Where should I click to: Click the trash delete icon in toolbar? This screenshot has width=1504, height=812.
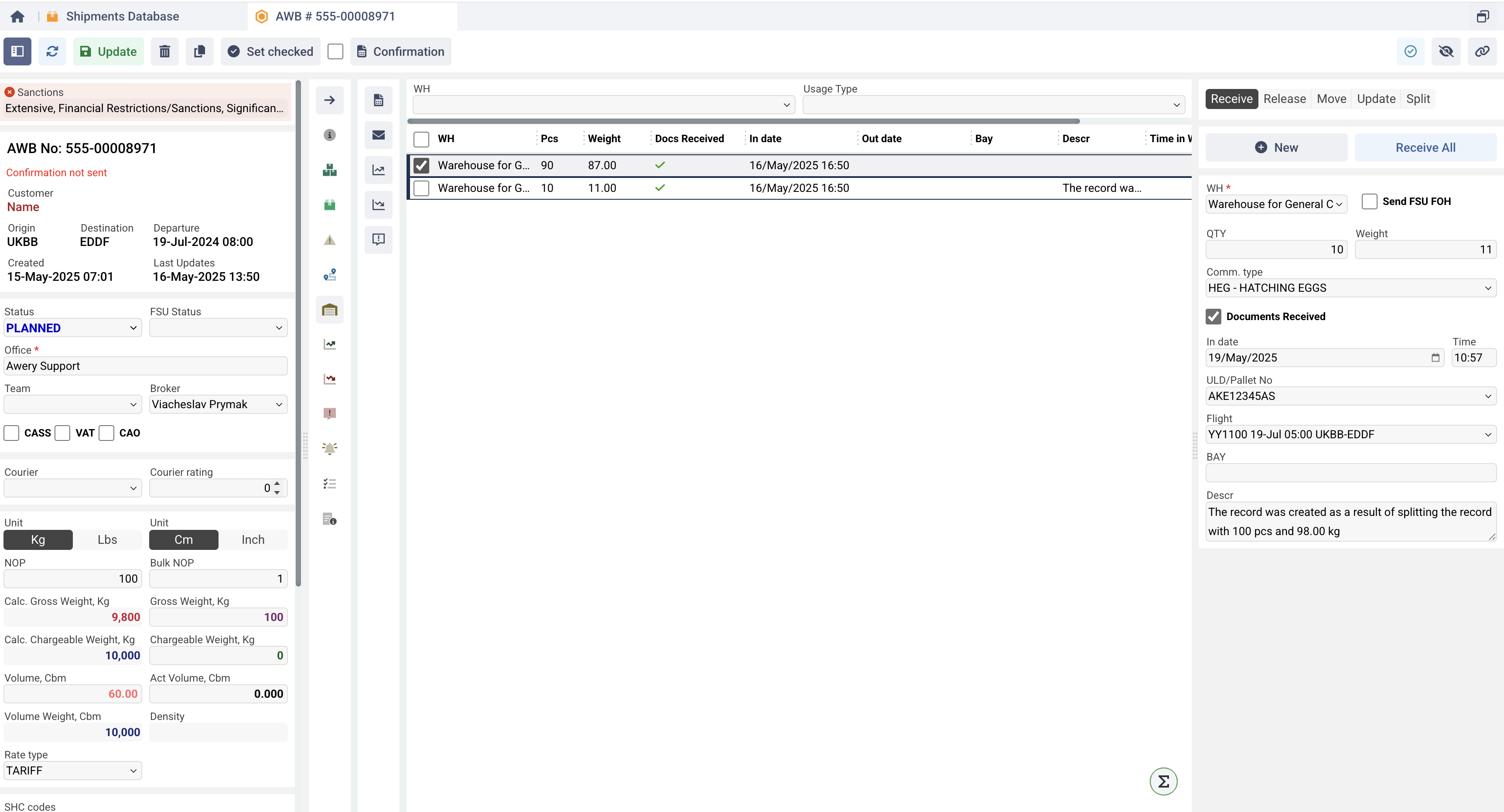[x=164, y=51]
